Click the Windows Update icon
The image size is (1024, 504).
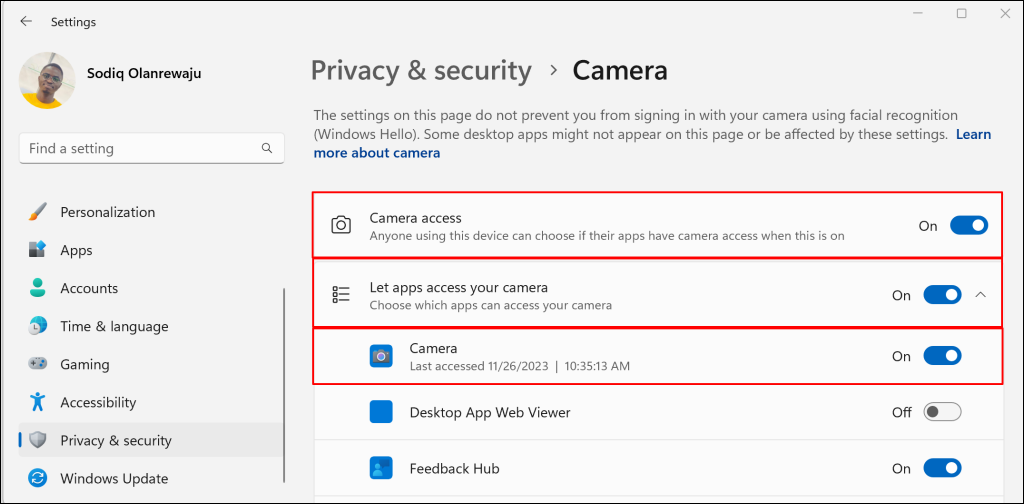click(38, 478)
